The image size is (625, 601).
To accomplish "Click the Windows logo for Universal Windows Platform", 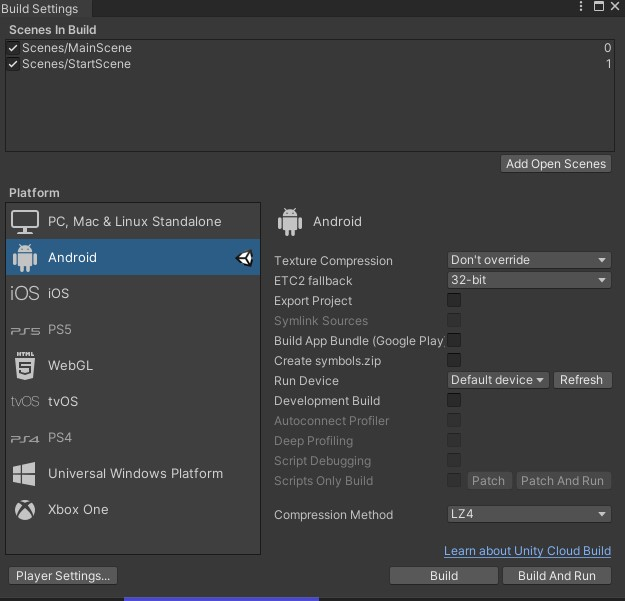I will click(x=24, y=474).
